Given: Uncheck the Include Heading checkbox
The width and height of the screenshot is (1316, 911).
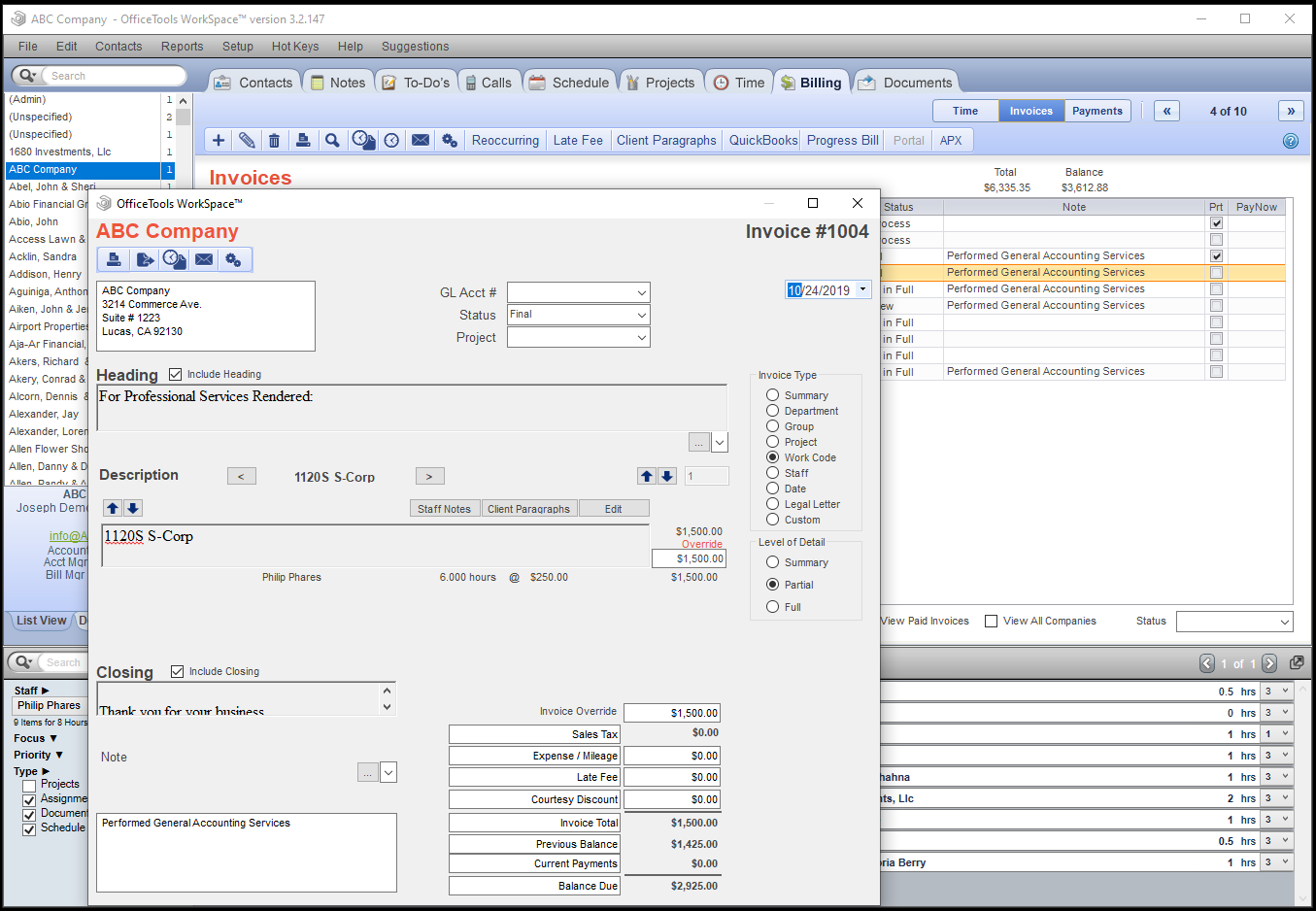Looking at the screenshot, I should tap(176, 374).
